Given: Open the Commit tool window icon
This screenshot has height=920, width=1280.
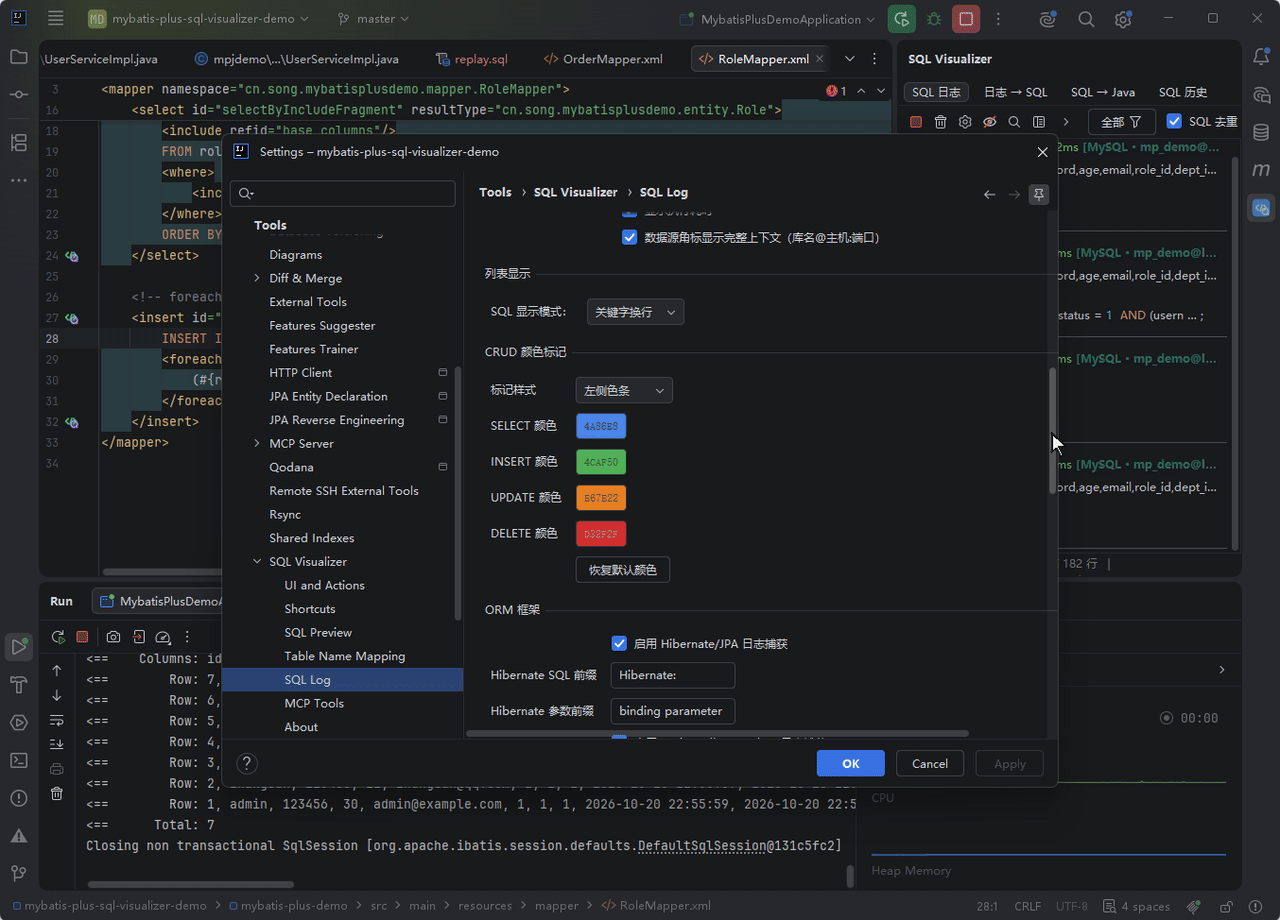Looking at the screenshot, I should (x=19, y=94).
